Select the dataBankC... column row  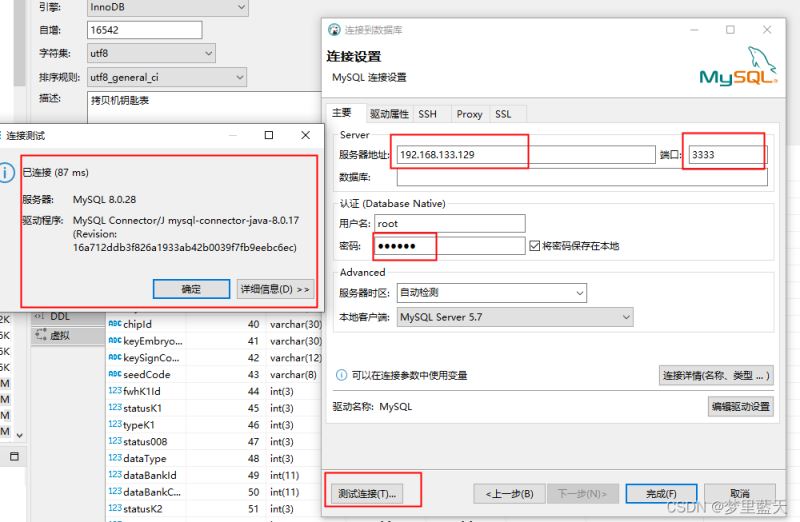point(214,492)
